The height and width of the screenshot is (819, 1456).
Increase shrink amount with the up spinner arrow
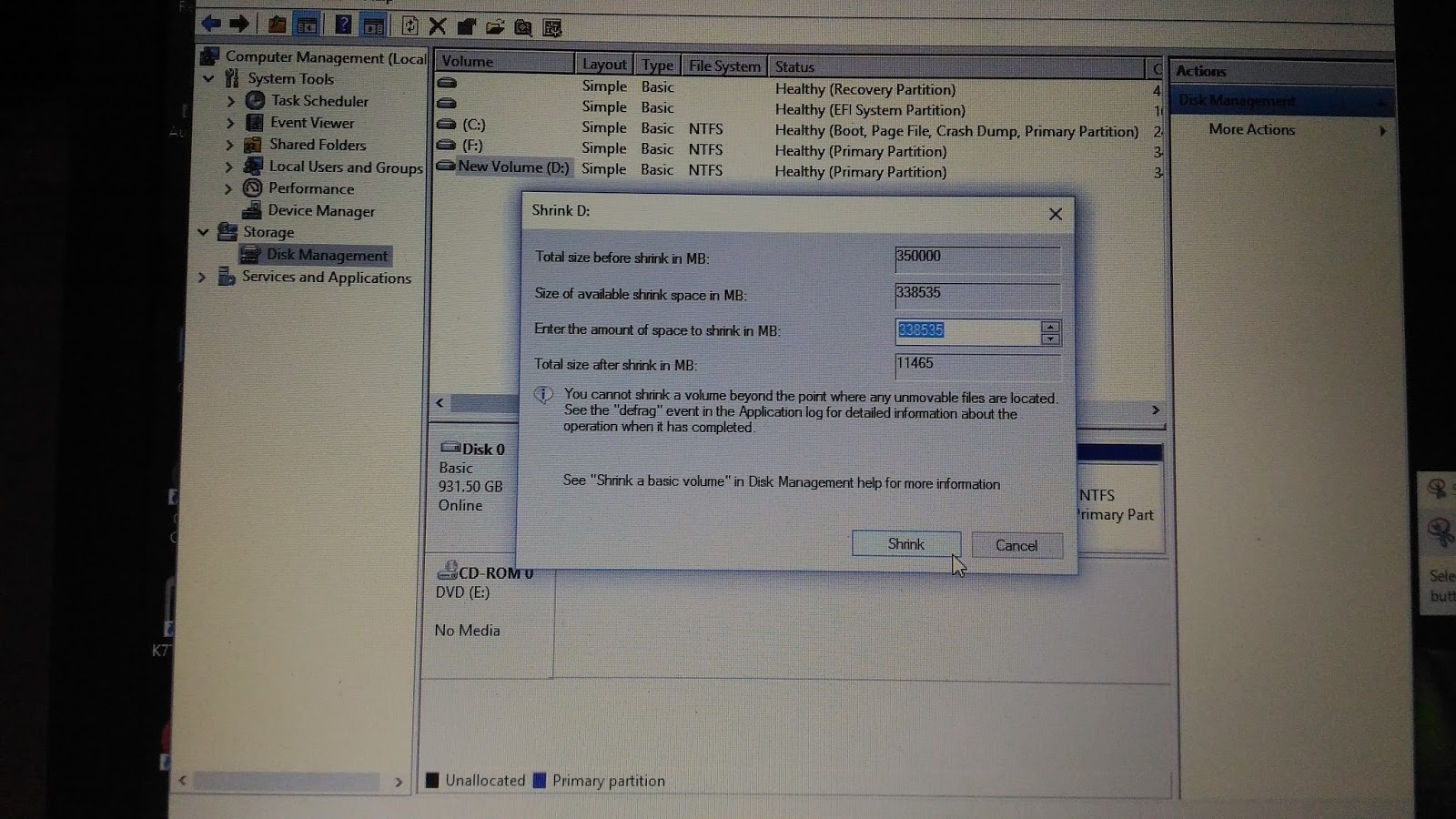[x=1050, y=326]
